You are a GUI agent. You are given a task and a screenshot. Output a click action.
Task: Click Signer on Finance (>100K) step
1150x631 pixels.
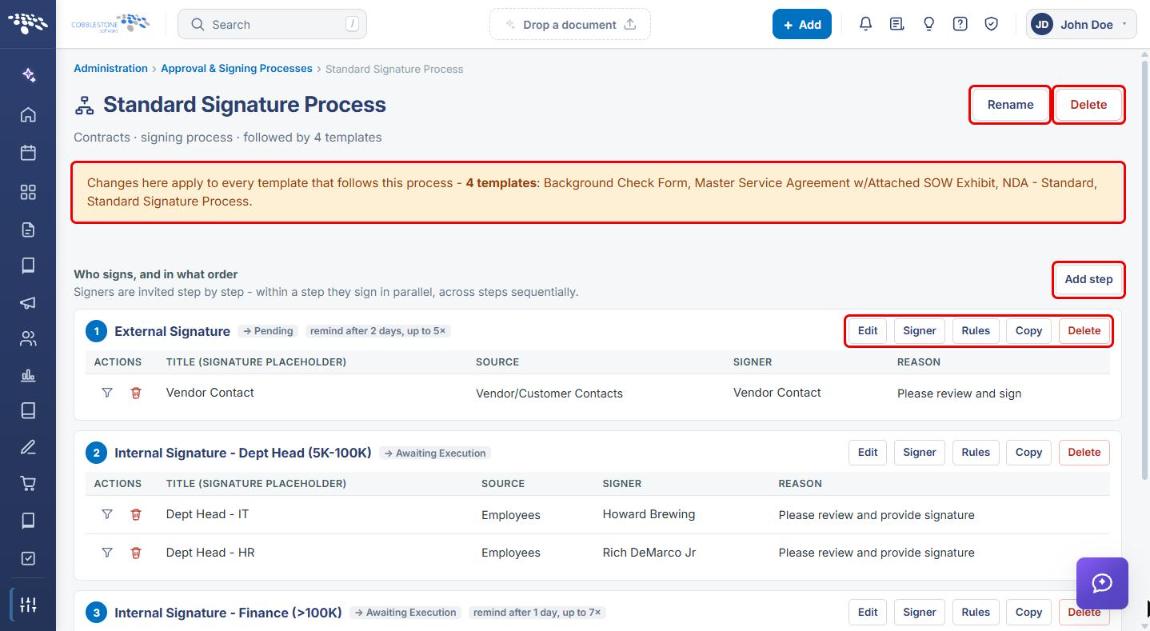[919, 612]
